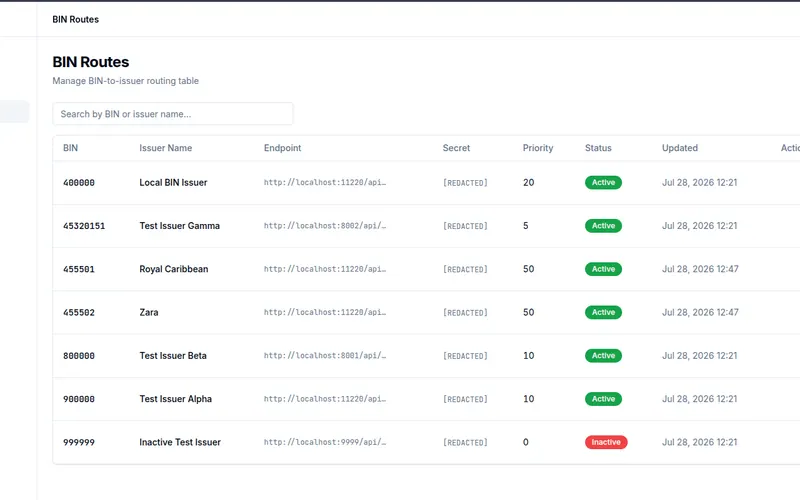Select priority 50 in the Royal Caribbean row
This screenshot has height=500, width=800.
529,269
